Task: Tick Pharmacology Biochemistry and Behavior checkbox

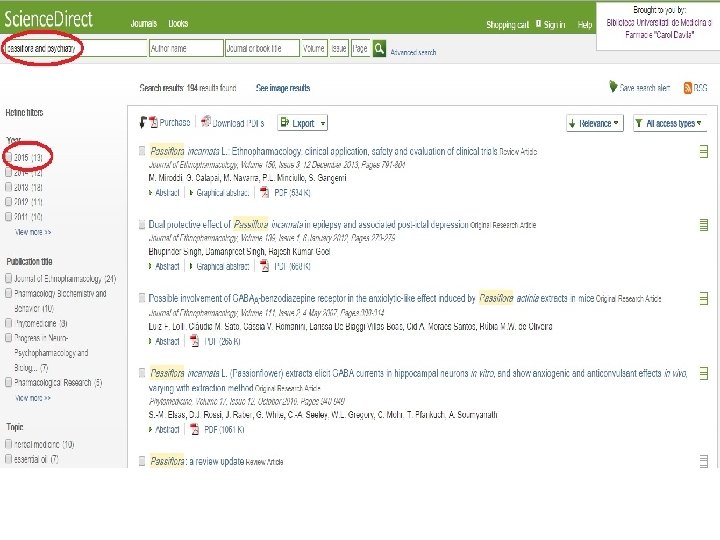Action: pyautogui.click(x=8, y=293)
